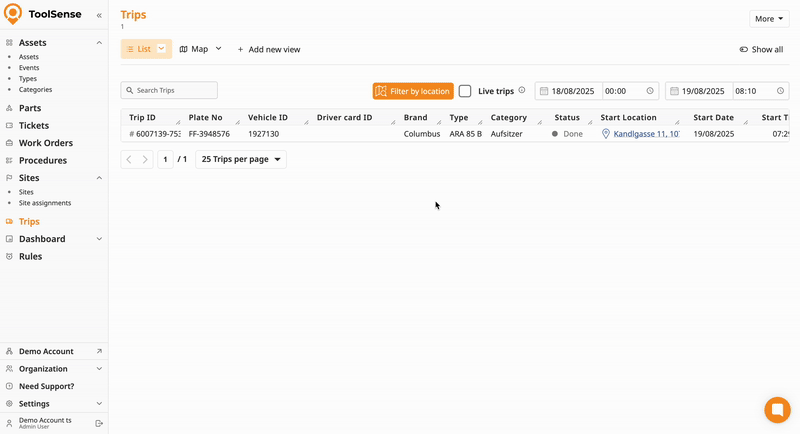Click the Driver card ID column header

pyautogui.click(x=344, y=117)
